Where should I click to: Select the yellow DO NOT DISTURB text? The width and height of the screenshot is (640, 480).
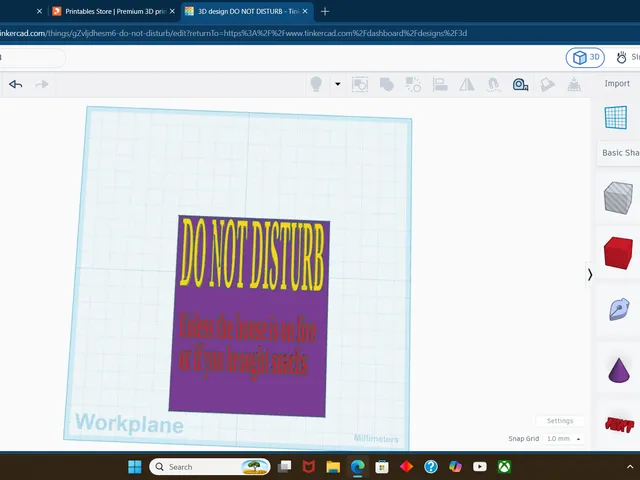(252, 255)
